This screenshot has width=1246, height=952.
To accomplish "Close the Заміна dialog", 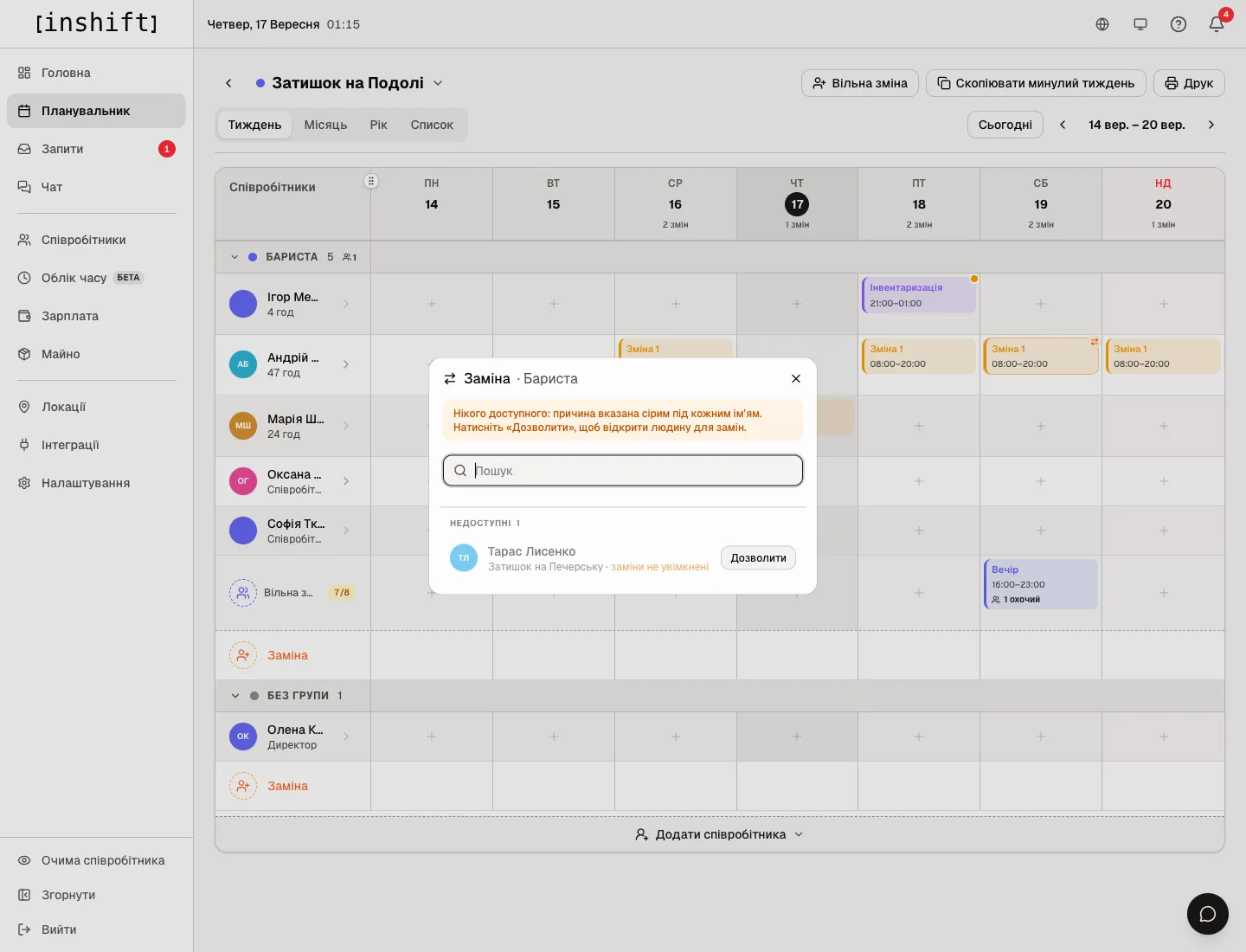I will (796, 378).
